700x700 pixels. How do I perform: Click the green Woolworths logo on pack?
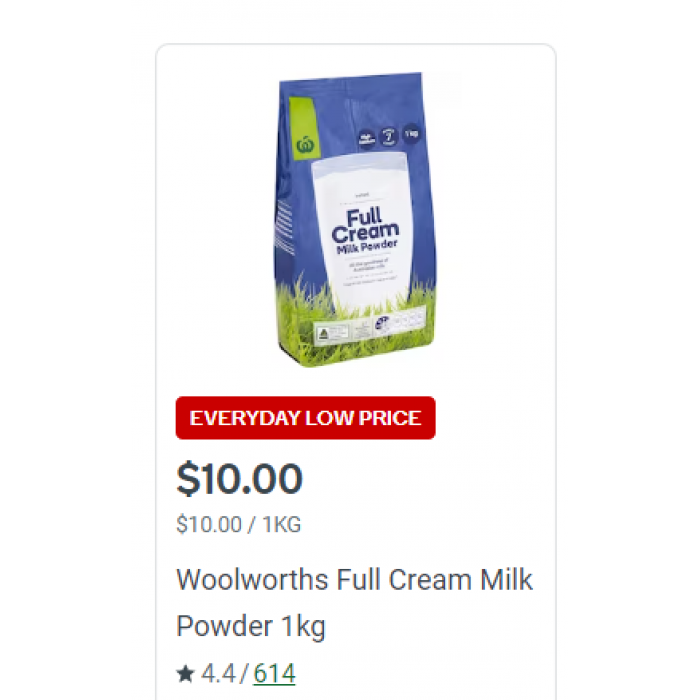pyautogui.click(x=306, y=145)
